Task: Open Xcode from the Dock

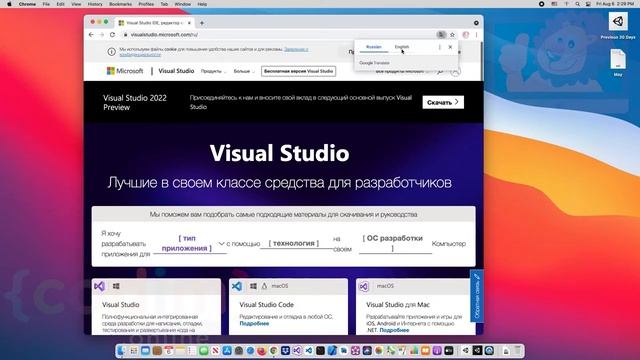Action: click(332, 351)
